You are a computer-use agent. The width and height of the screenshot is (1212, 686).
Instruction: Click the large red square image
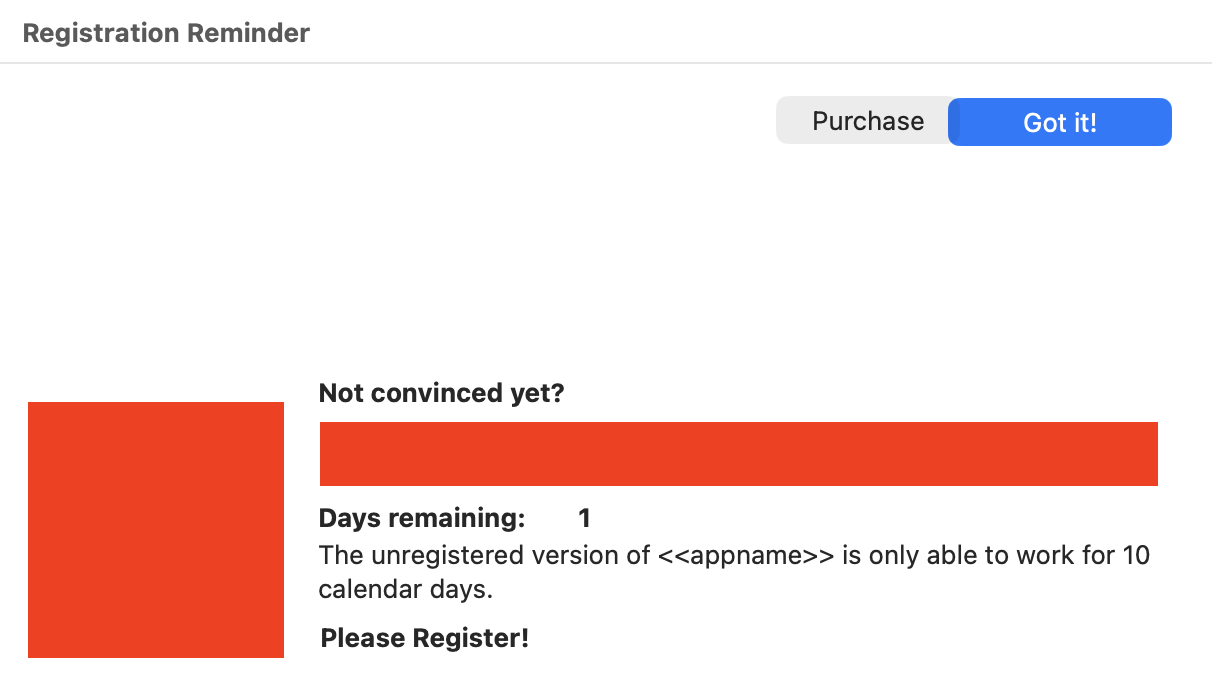pyautogui.click(x=156, y=530)
